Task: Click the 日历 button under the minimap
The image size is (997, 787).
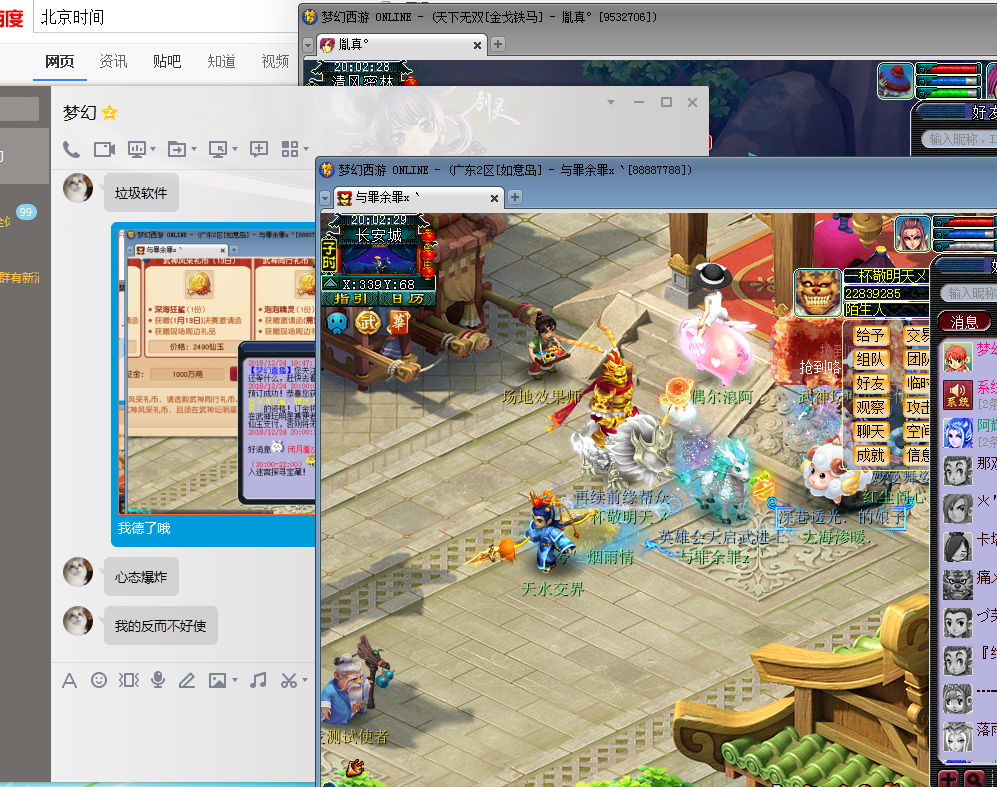Action: 408,299
